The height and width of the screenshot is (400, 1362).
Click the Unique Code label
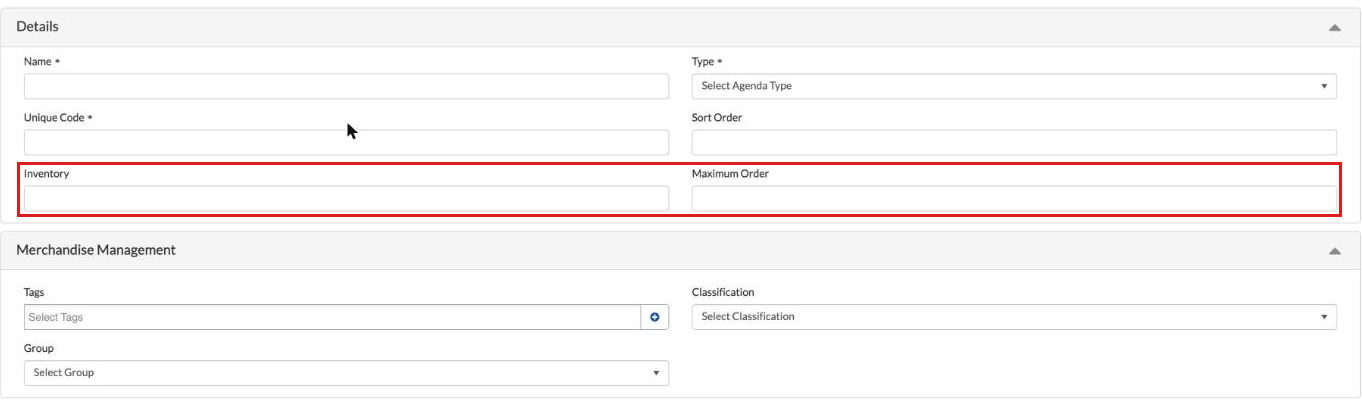pos(54,118)
